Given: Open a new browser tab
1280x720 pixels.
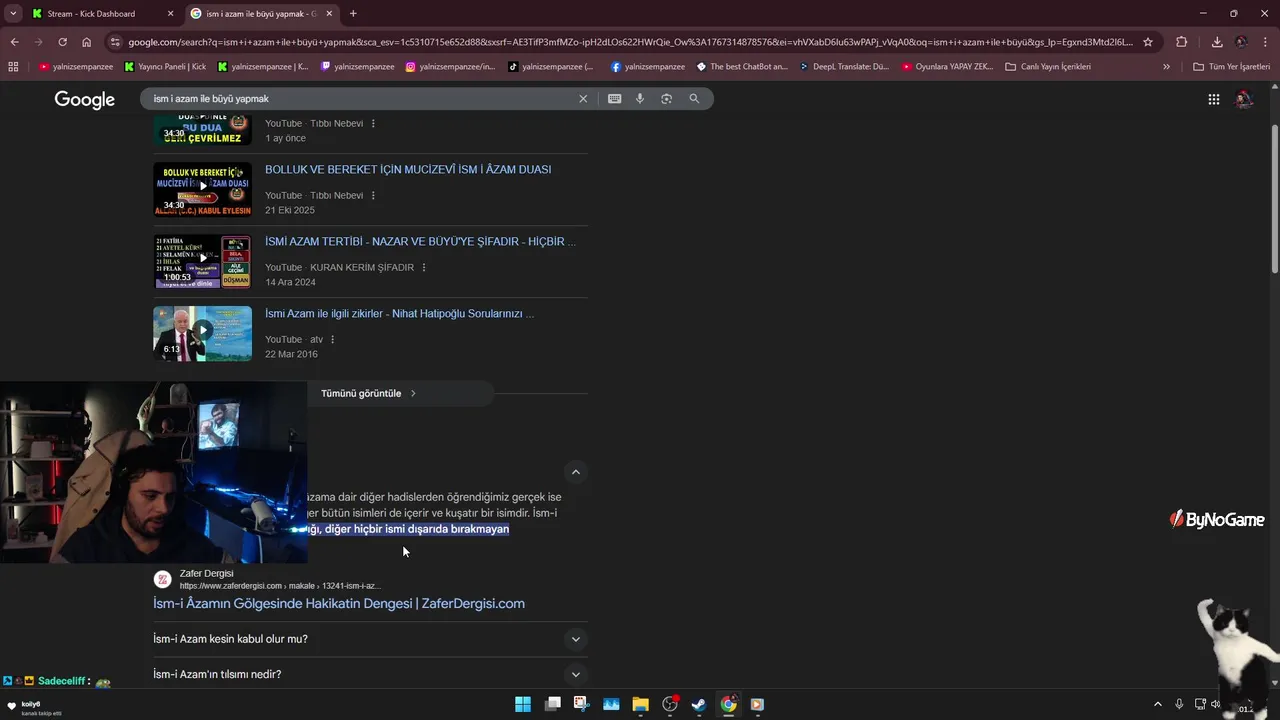Looking at the screenshot, I should (353, 14).
